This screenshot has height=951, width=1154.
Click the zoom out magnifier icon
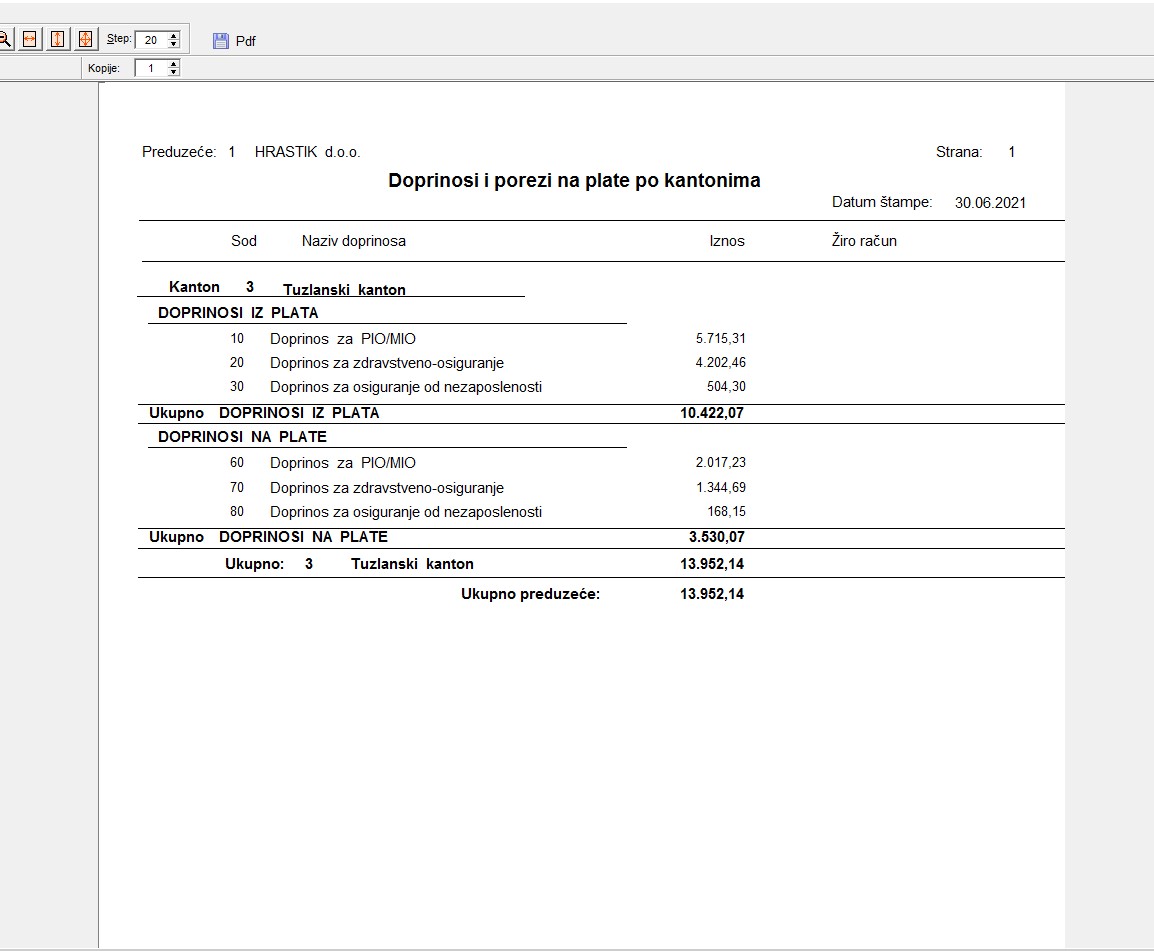coord(4,39)
